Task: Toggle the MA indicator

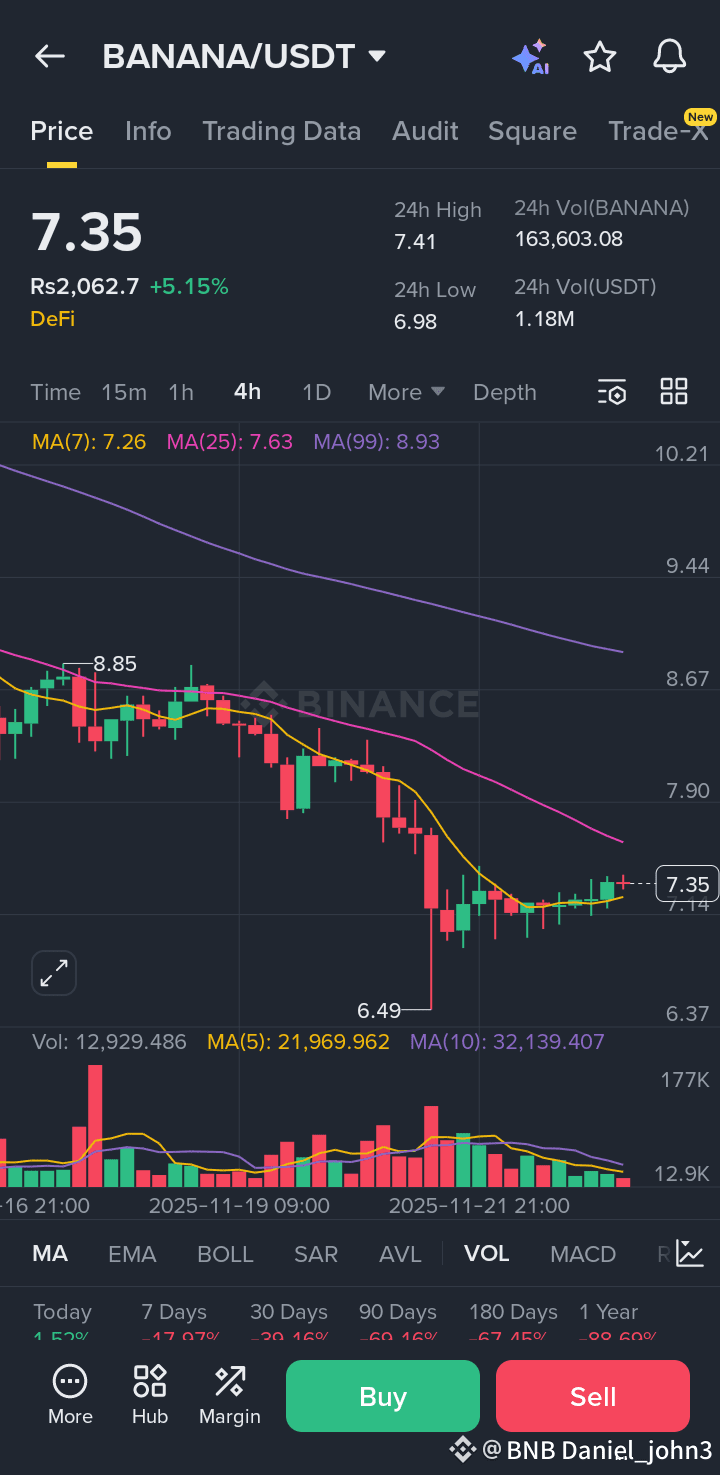Action: [x=50, y=1254]
